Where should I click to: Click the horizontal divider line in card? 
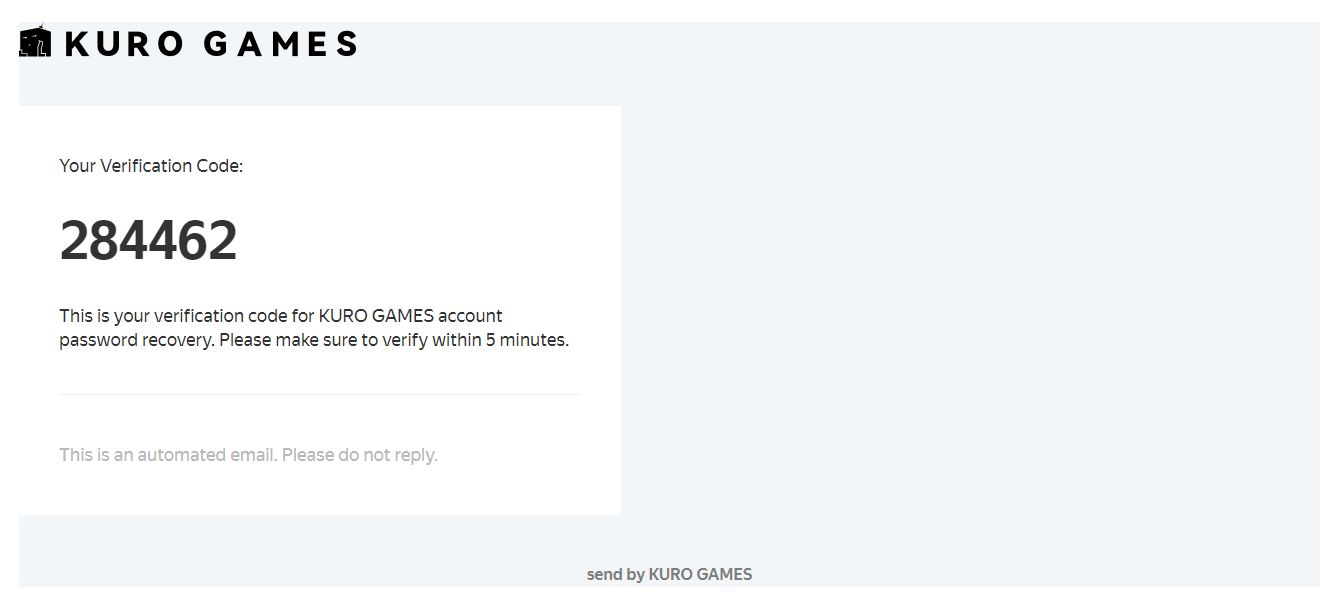[319, 394]
